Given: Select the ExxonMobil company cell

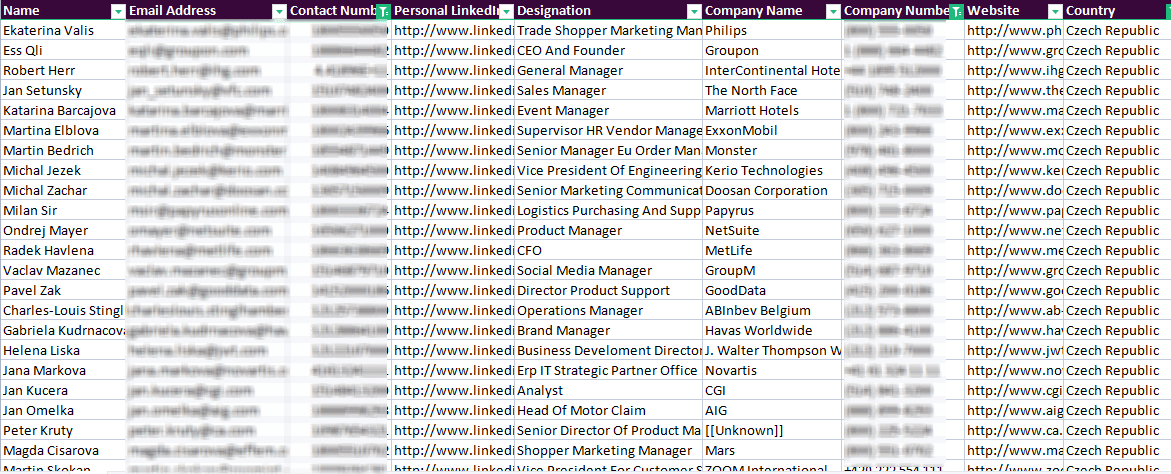Looking at the screenshot, I should (772, 131).
